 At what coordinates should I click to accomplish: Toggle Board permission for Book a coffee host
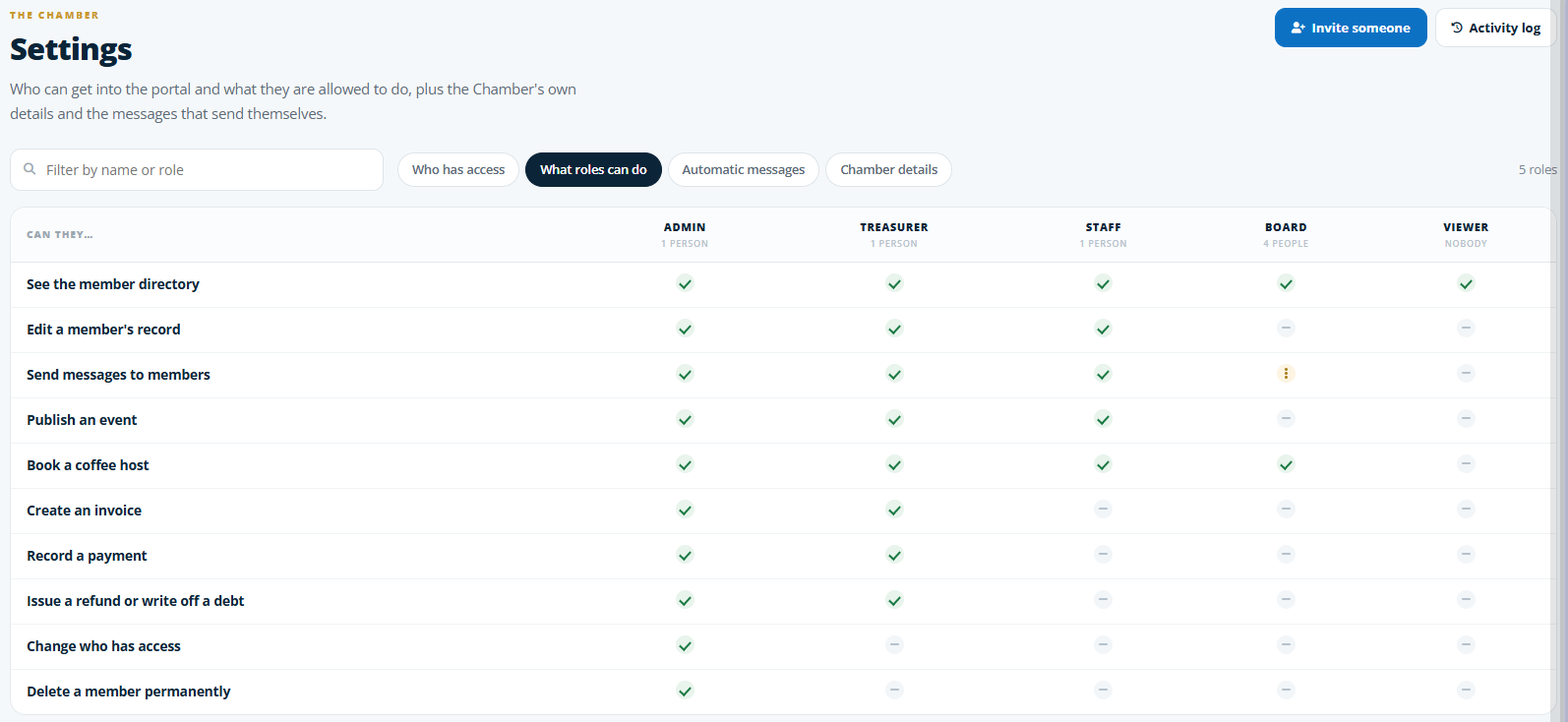[x=1286, y=464]
